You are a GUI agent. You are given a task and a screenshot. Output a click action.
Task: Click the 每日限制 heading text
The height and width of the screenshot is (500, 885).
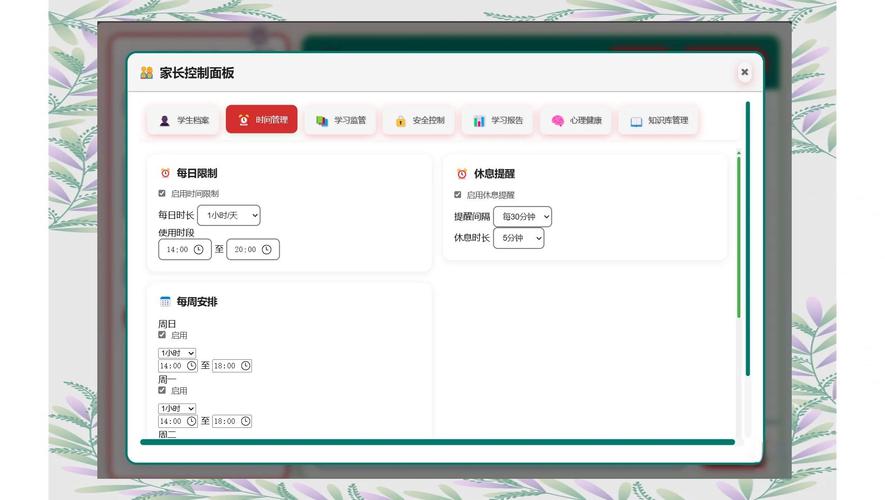click(197, 173)
